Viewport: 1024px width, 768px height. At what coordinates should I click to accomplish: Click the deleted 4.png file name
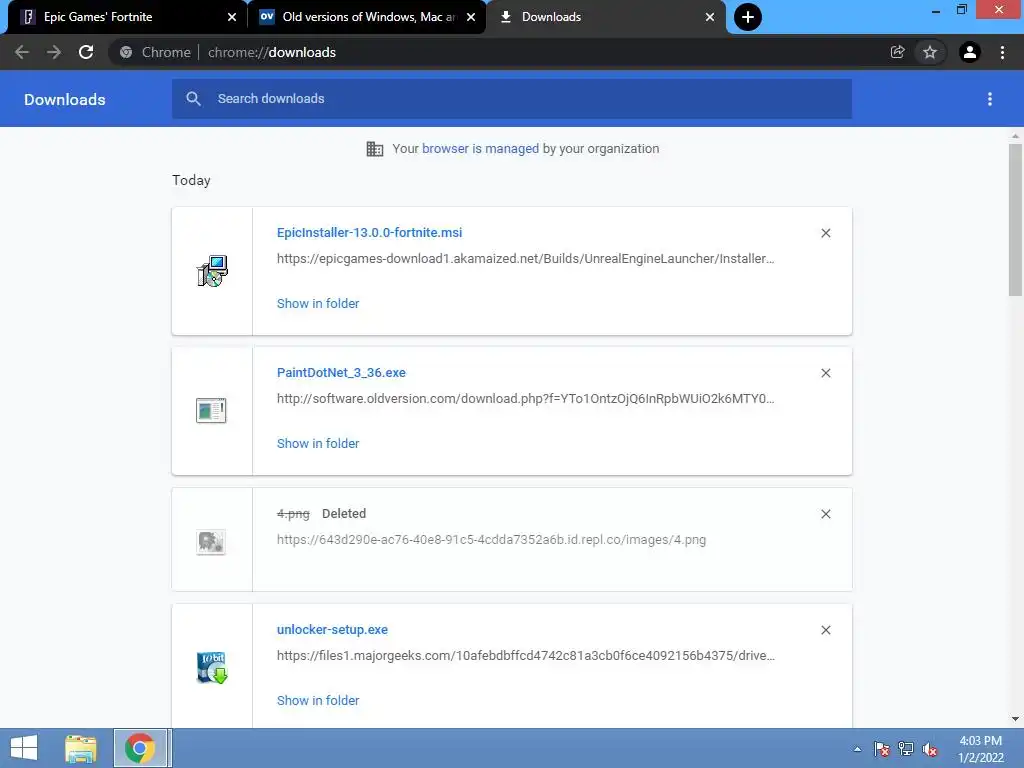pos(293,514)
